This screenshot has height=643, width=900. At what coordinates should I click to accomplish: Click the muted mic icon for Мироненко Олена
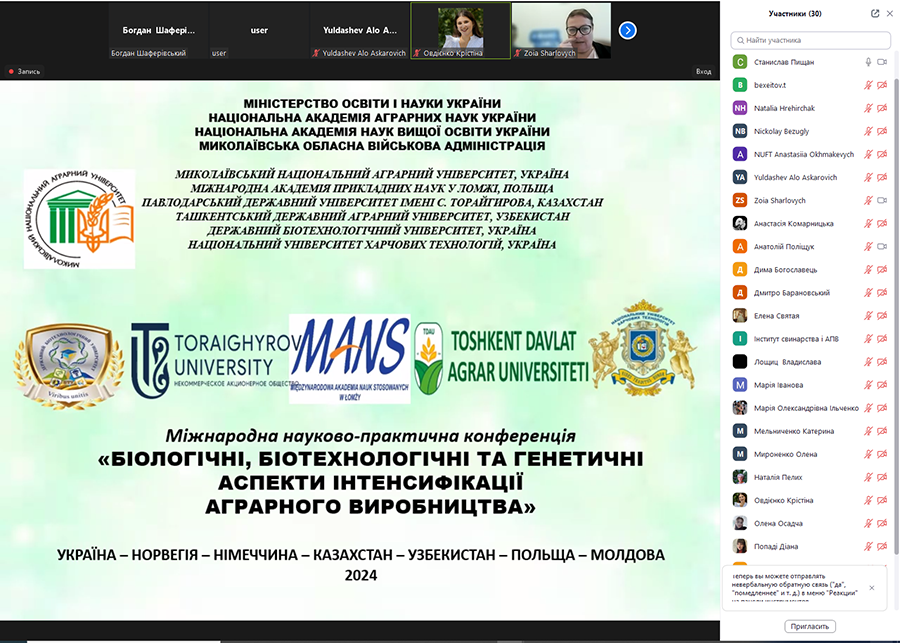(868, 454)
